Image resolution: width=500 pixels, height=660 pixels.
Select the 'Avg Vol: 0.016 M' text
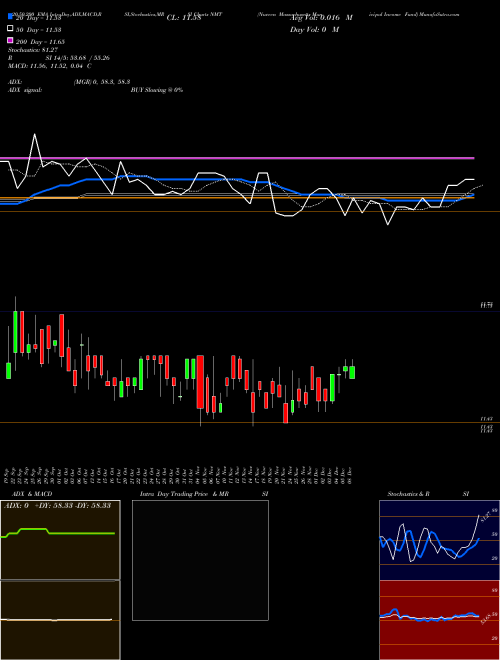321,18
